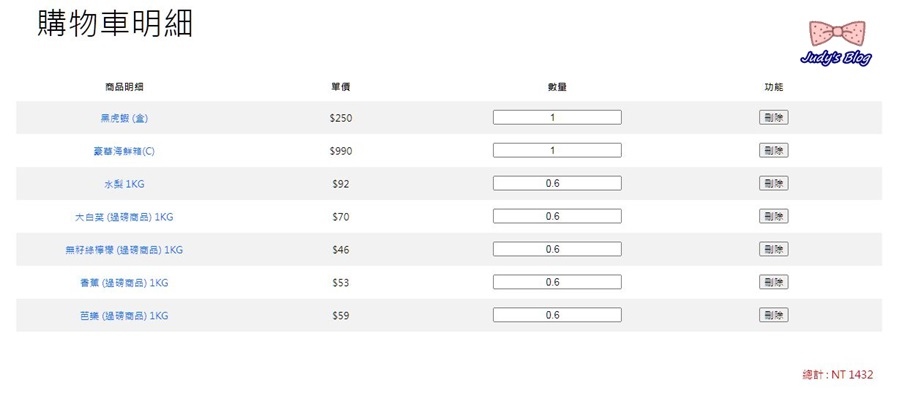Image resolution: width=909 pixels, height=393 pixels.
Task: Remove 大白菜 1KG with delete button
Action: [774, 217]
